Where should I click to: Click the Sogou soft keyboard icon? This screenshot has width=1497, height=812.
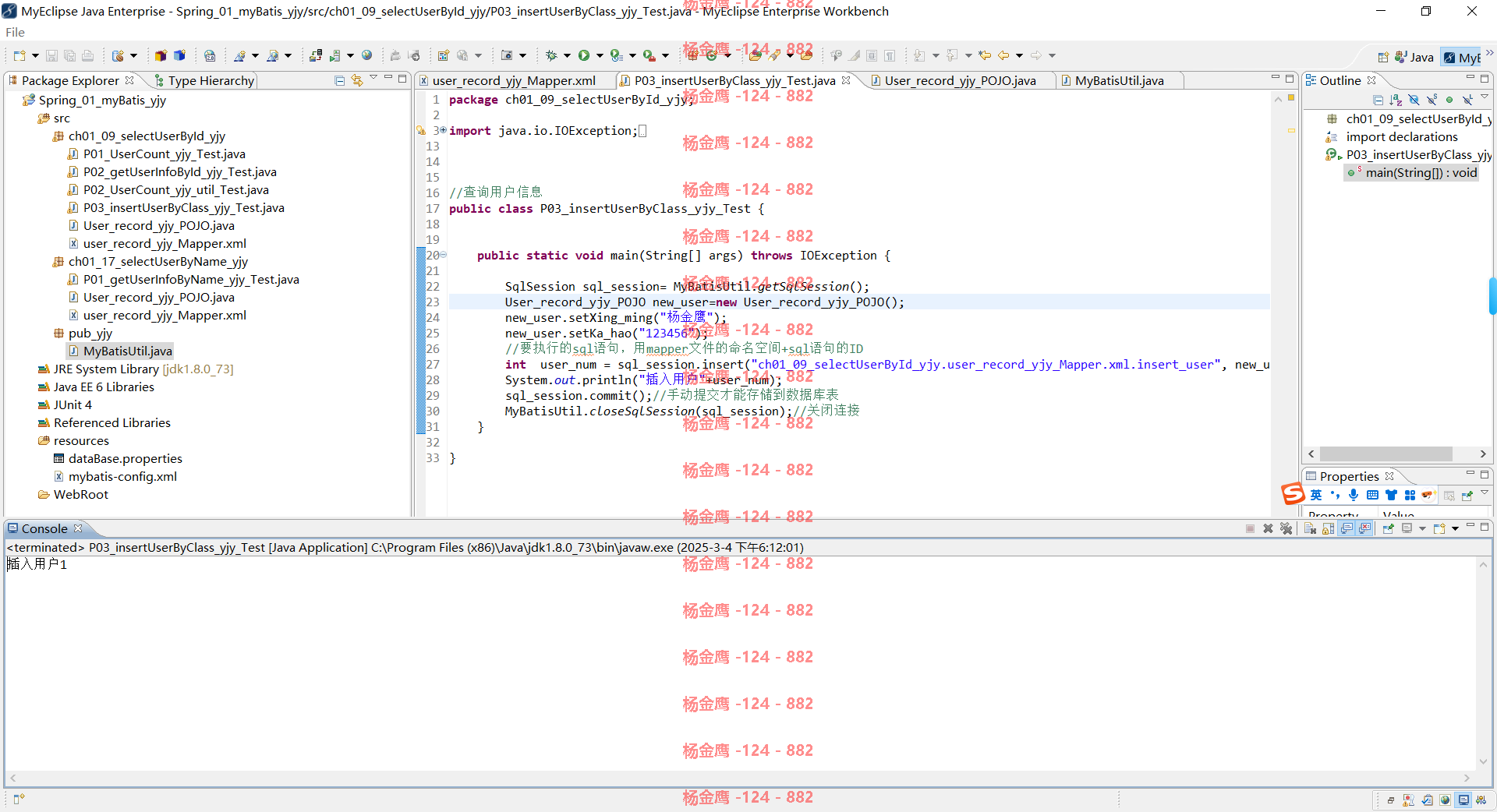[1372, 495]
